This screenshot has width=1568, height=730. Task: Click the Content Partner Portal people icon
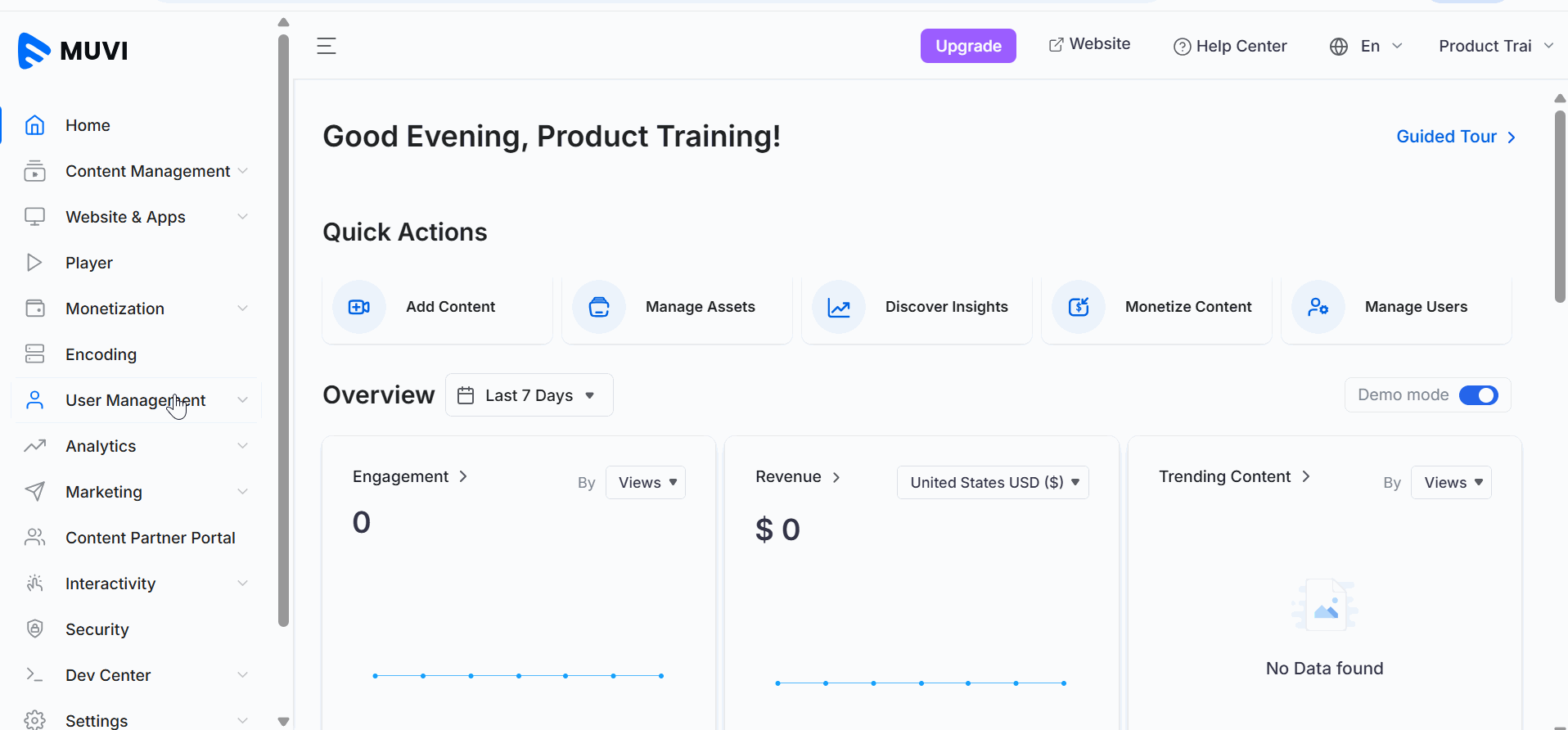34,538
